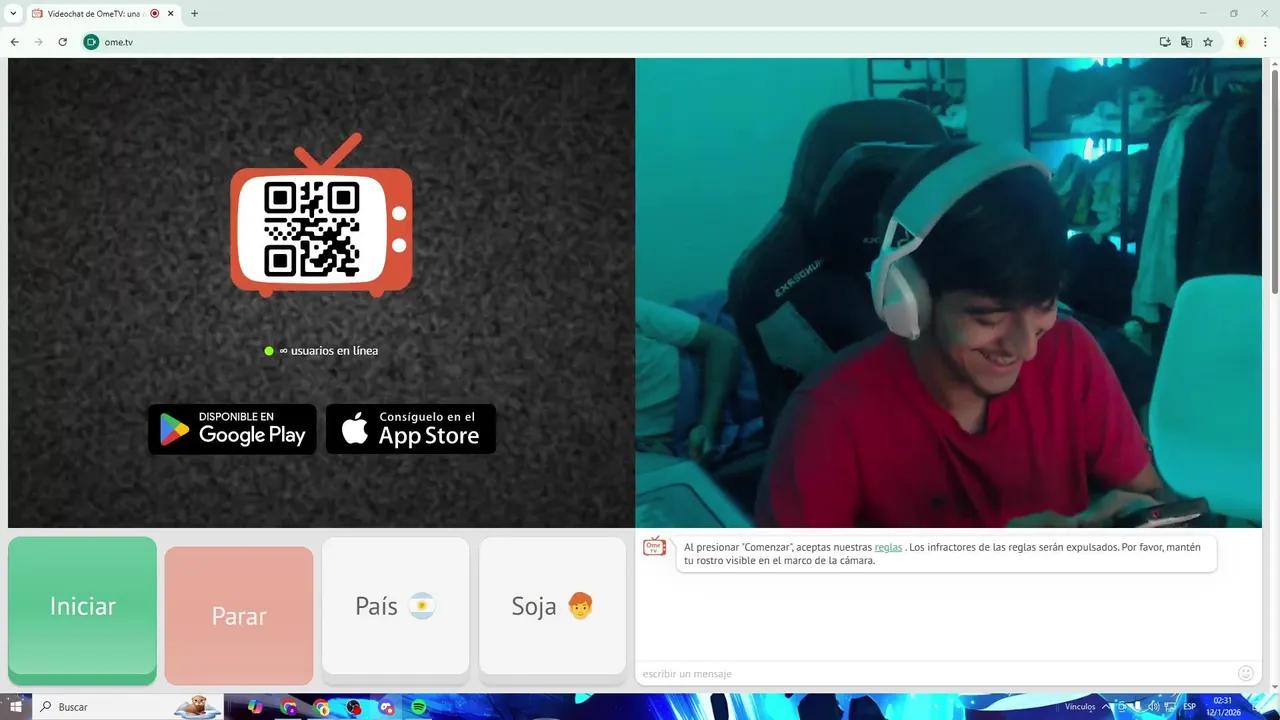Click the speaker icon to adjust volume

(x=1154, y=707)
